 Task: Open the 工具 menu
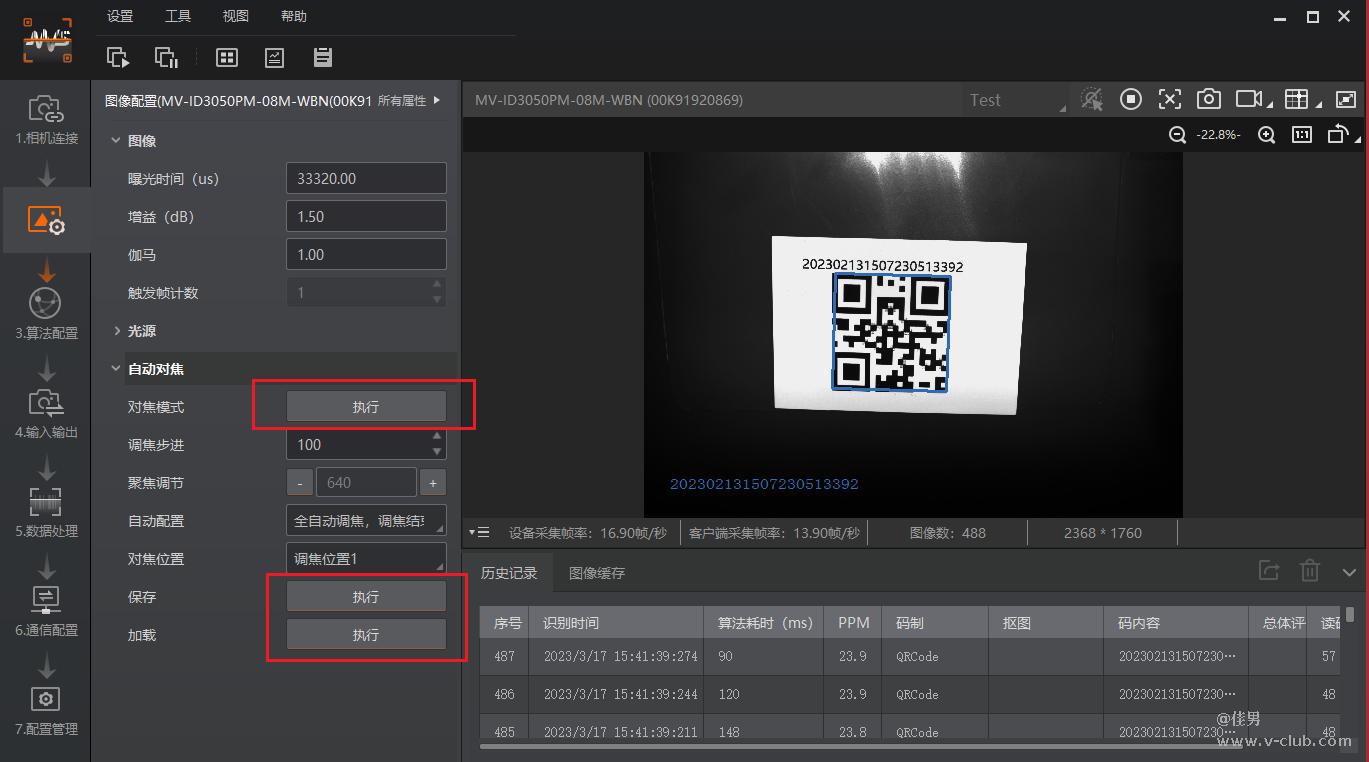point(178,16)
